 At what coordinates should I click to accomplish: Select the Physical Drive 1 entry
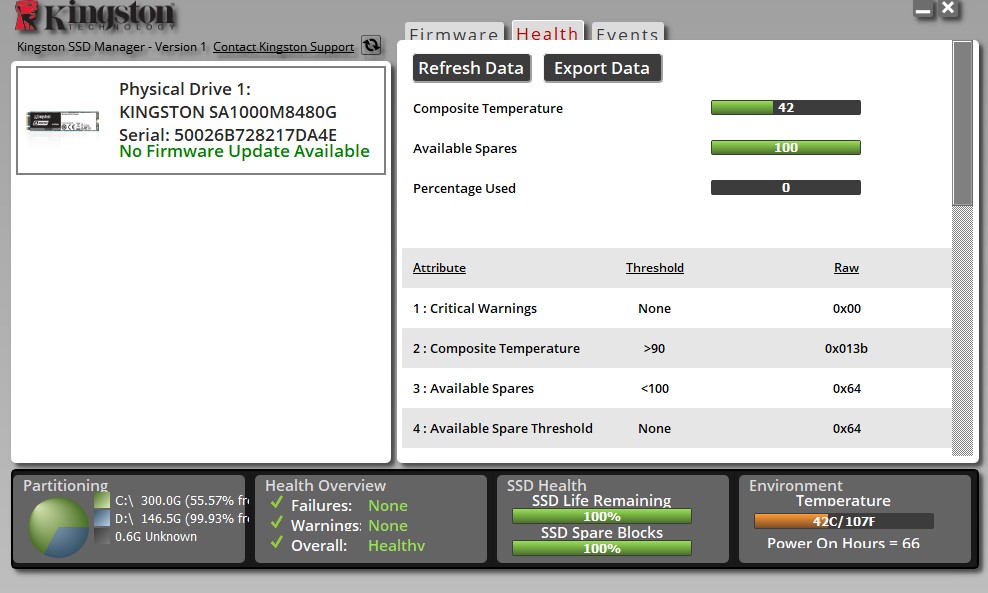(201, 120)
